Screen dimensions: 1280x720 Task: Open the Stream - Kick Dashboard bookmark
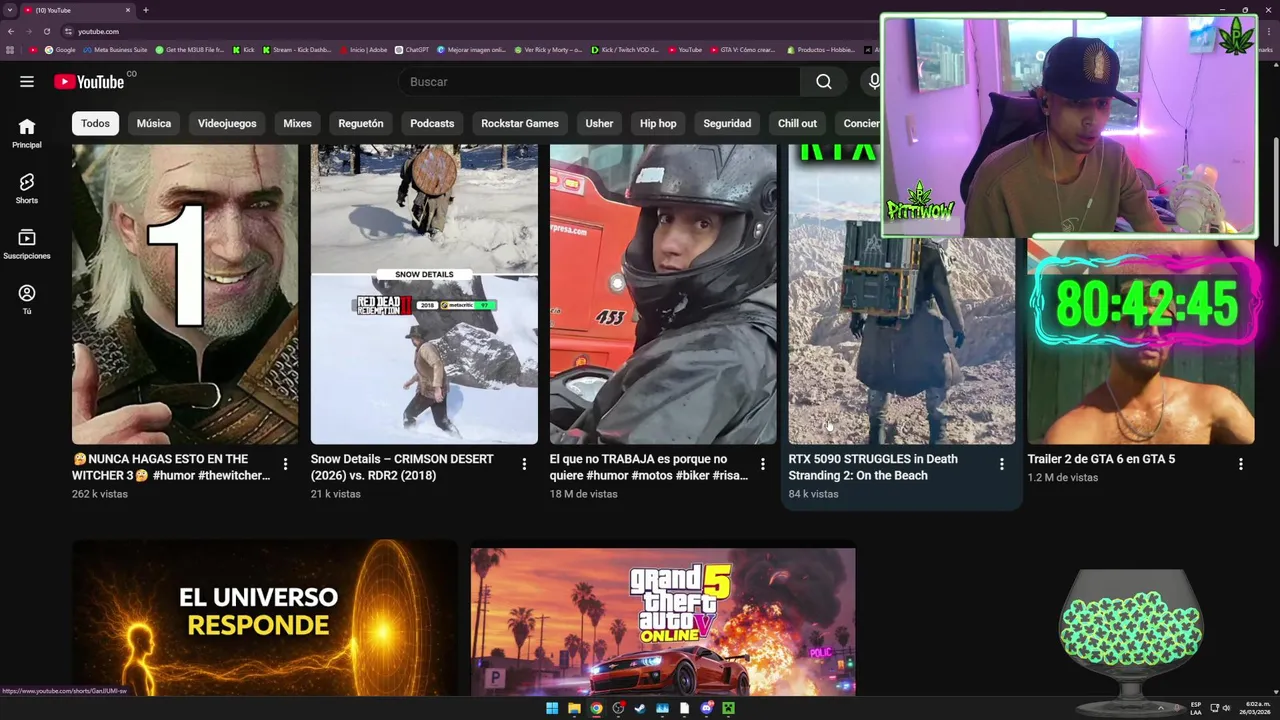click(297, 49)
